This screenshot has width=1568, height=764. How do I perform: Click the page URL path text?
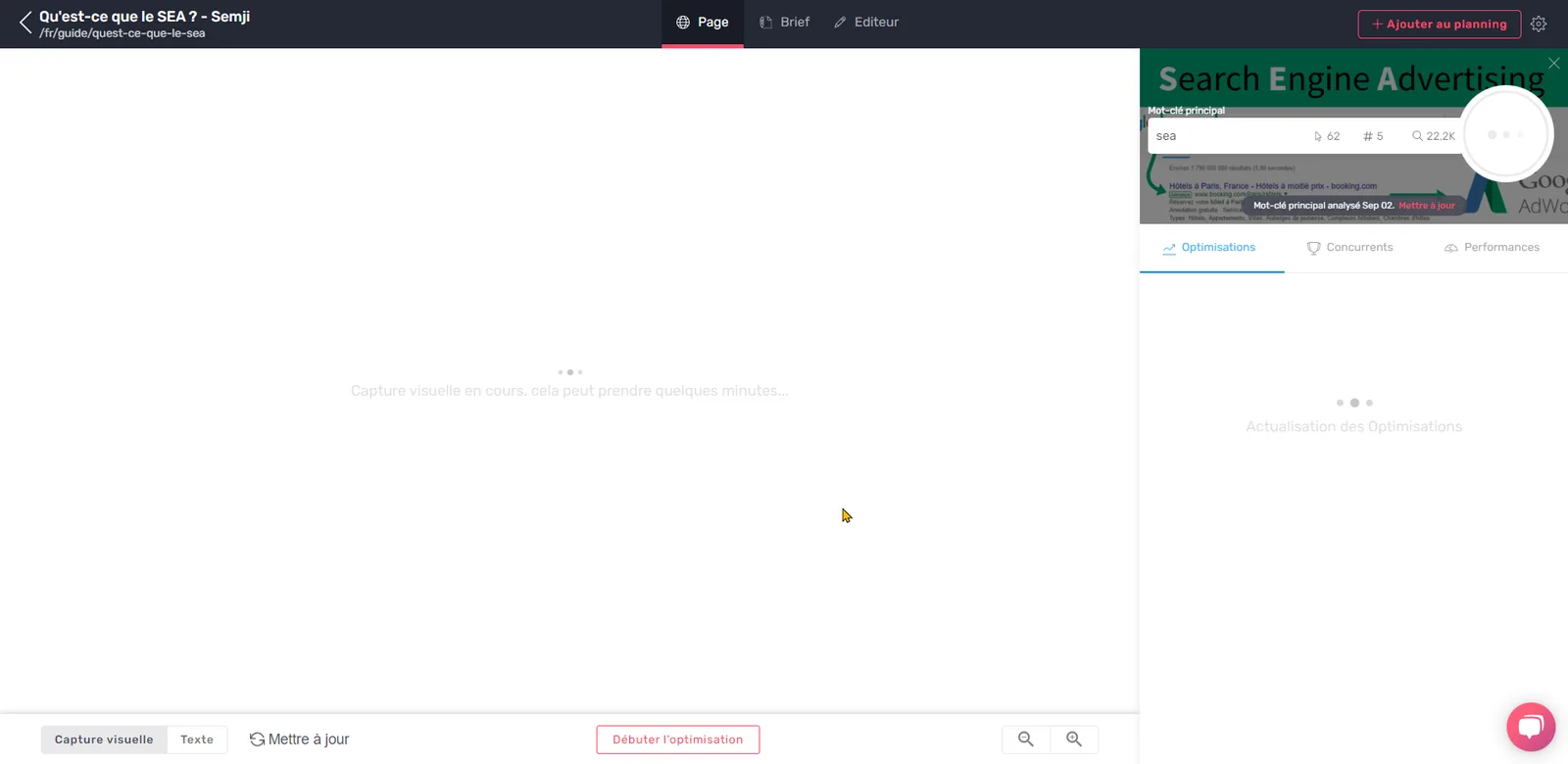coord(122,33)
